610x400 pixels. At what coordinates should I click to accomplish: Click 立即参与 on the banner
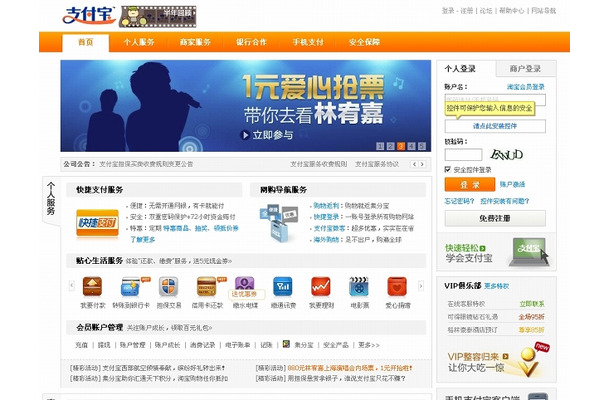click(268, 135)
